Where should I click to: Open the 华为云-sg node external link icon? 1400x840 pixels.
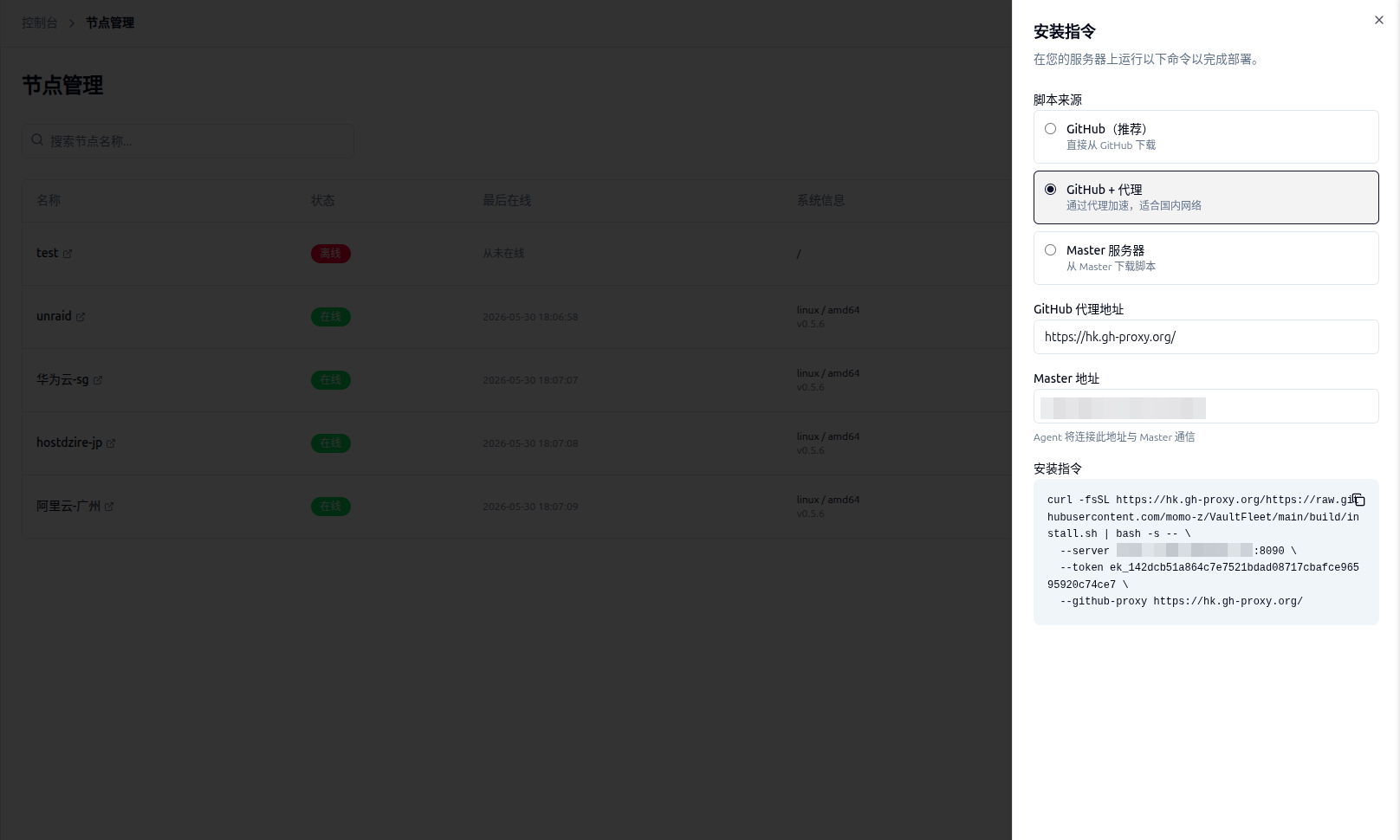tap(98, 380)
